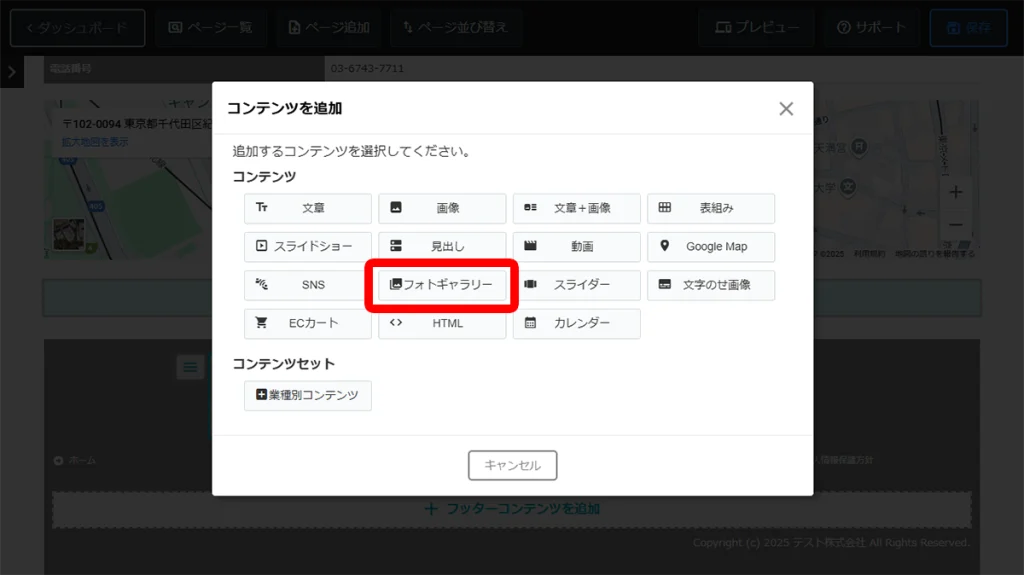1024x575 pixels.
Task: Open the 業種別コンテンツ content set
Action: (308, 395)
